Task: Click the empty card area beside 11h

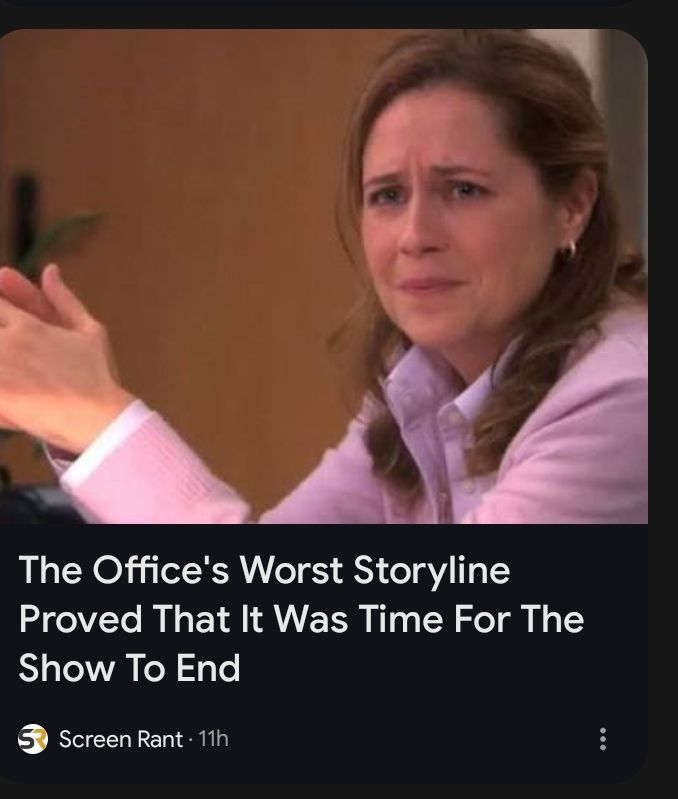Action: (x=408, y=739)
